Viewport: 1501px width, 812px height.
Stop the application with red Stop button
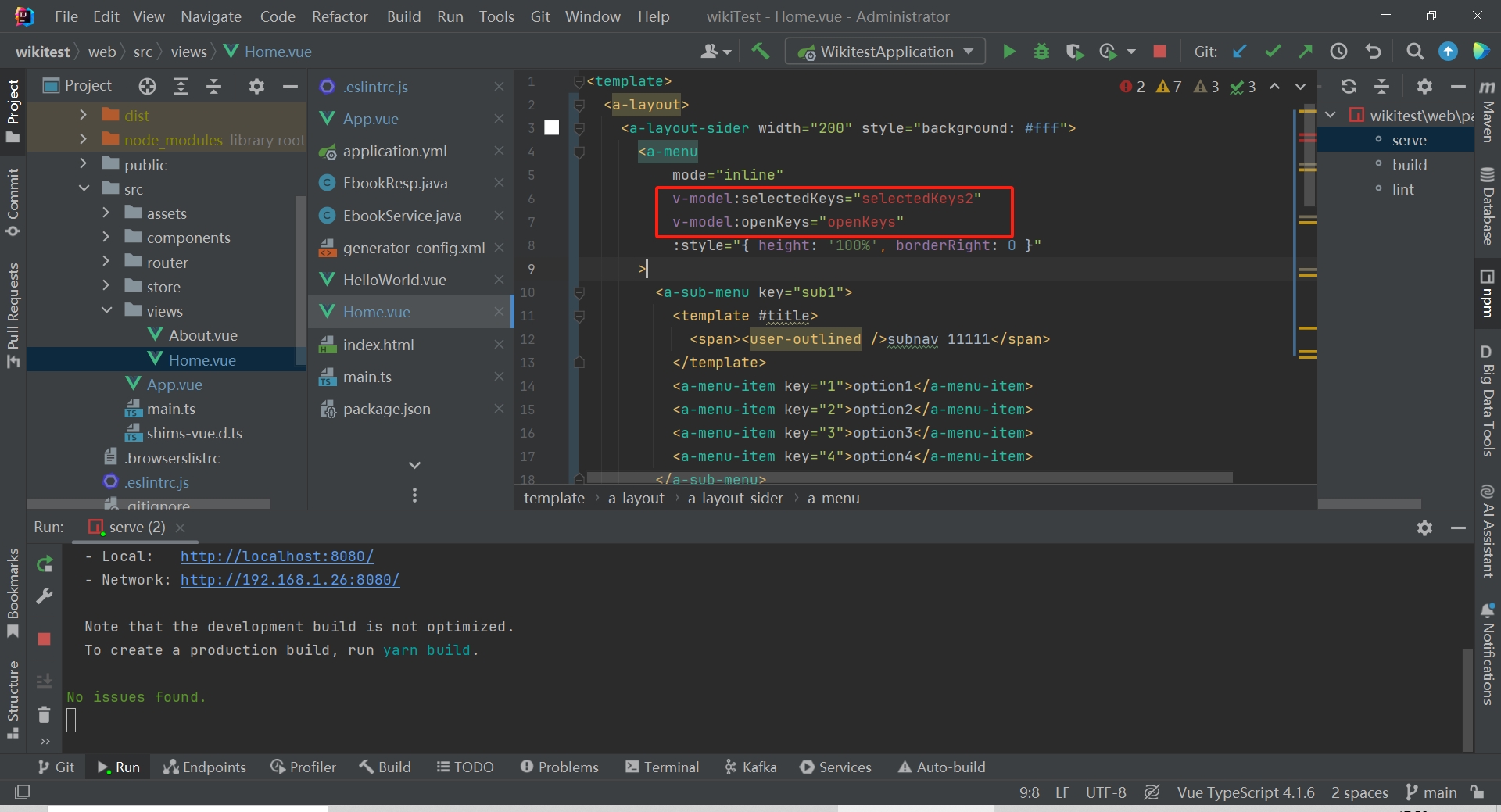(1159, 52)
